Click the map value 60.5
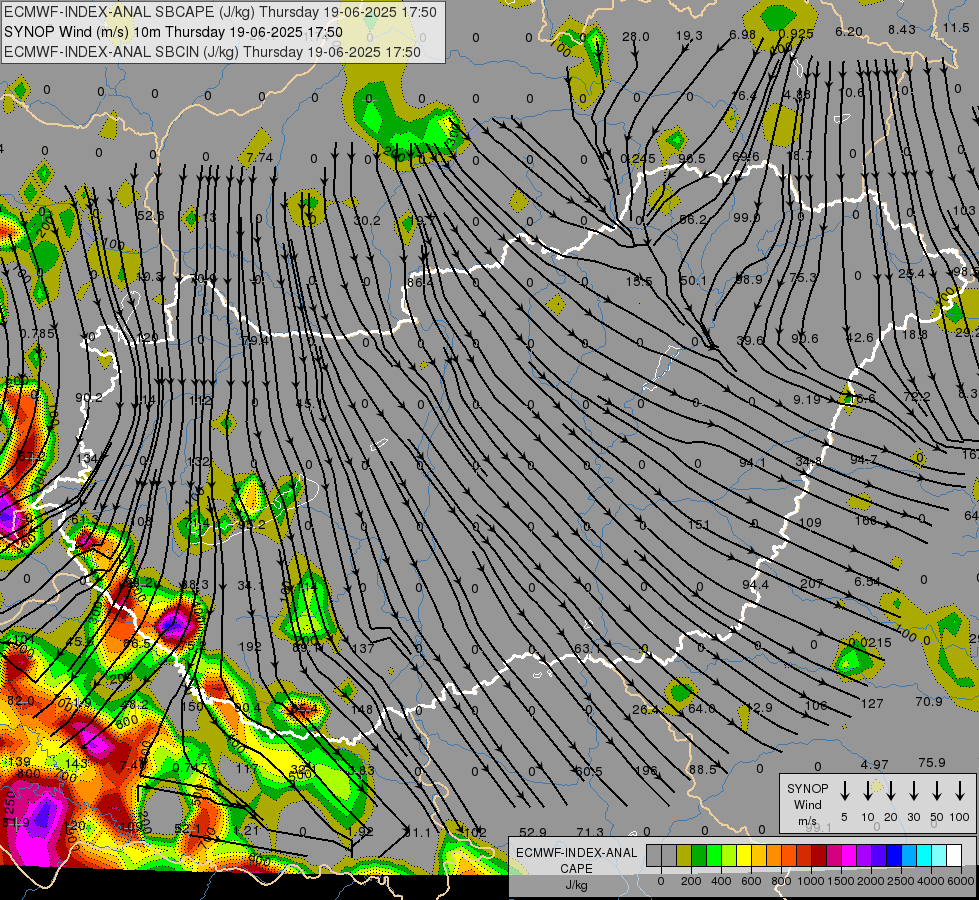This screenshot has width=979, height=900. click(589, 771)
